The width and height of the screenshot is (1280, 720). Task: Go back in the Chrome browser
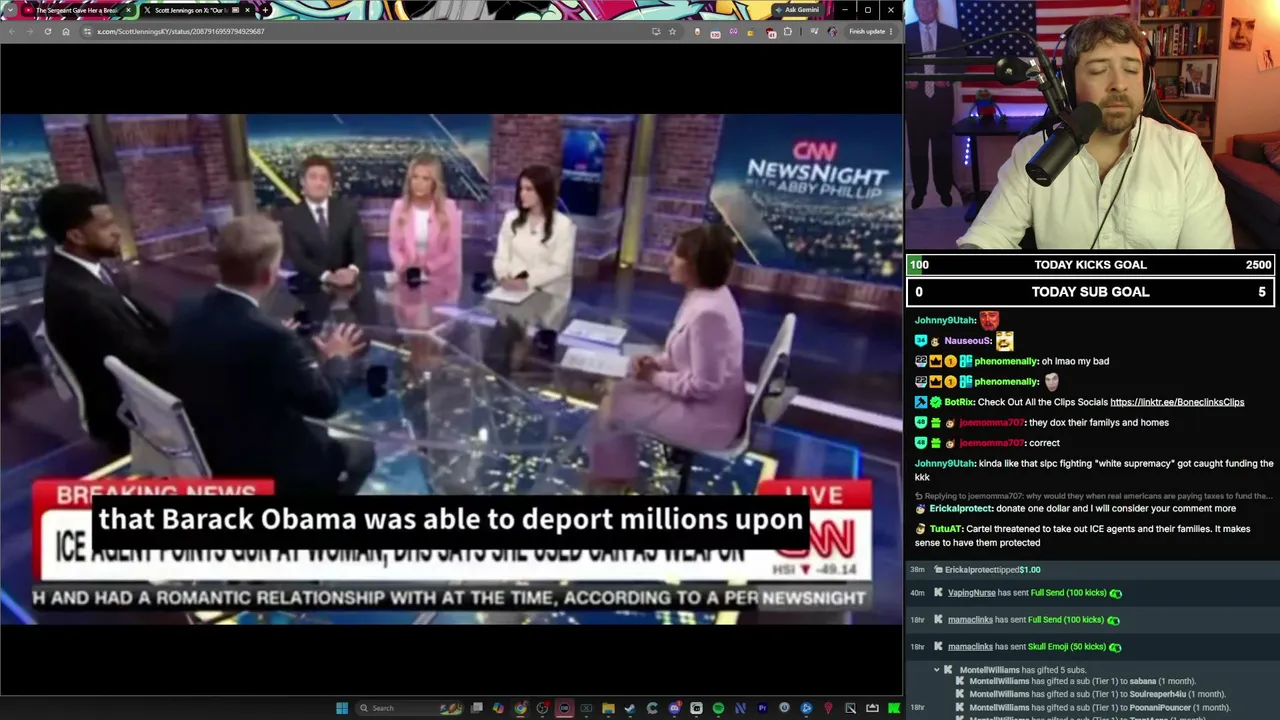tap(12, 31)
